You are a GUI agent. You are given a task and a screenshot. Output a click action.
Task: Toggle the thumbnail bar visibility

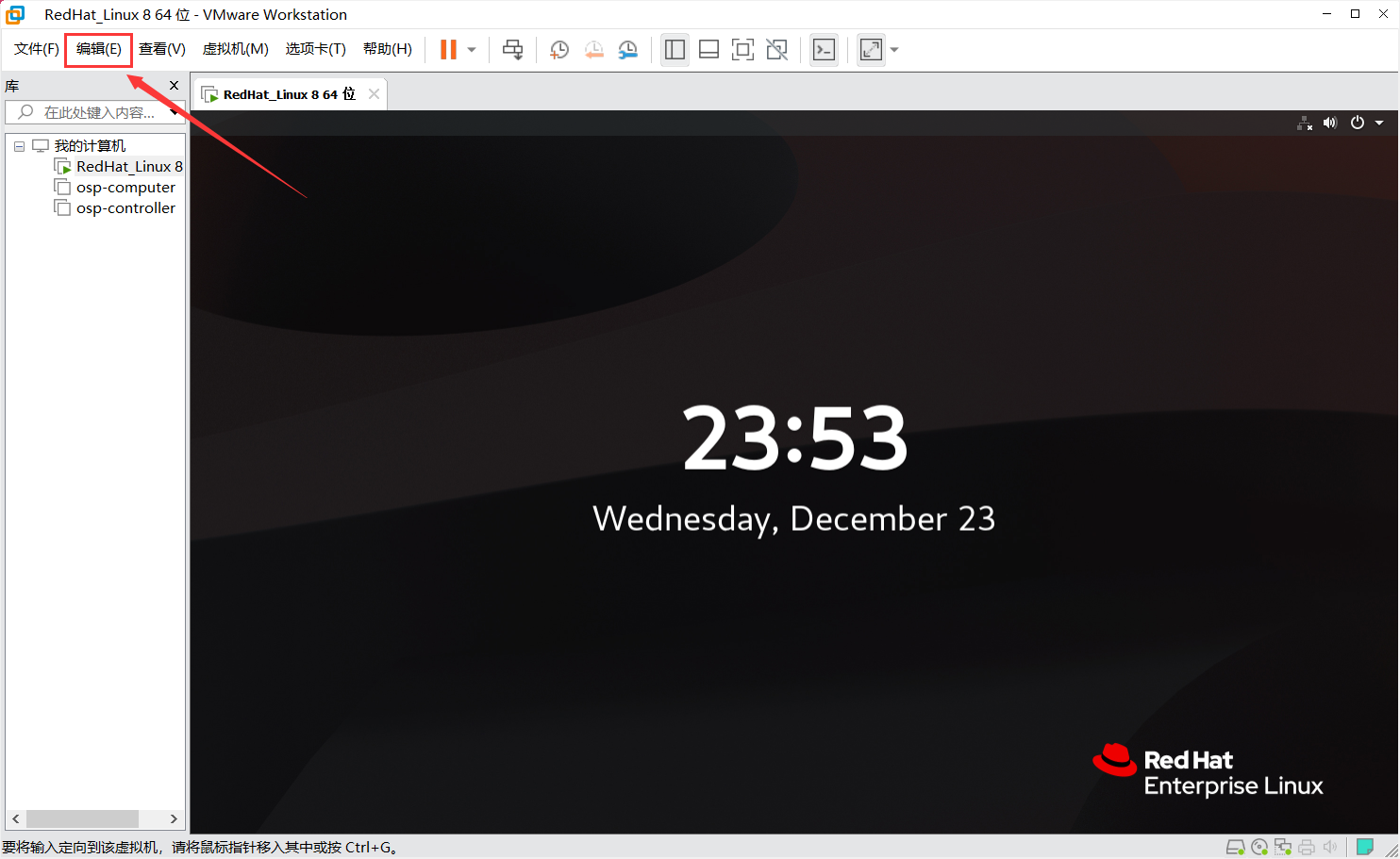[x=708, y=49]
